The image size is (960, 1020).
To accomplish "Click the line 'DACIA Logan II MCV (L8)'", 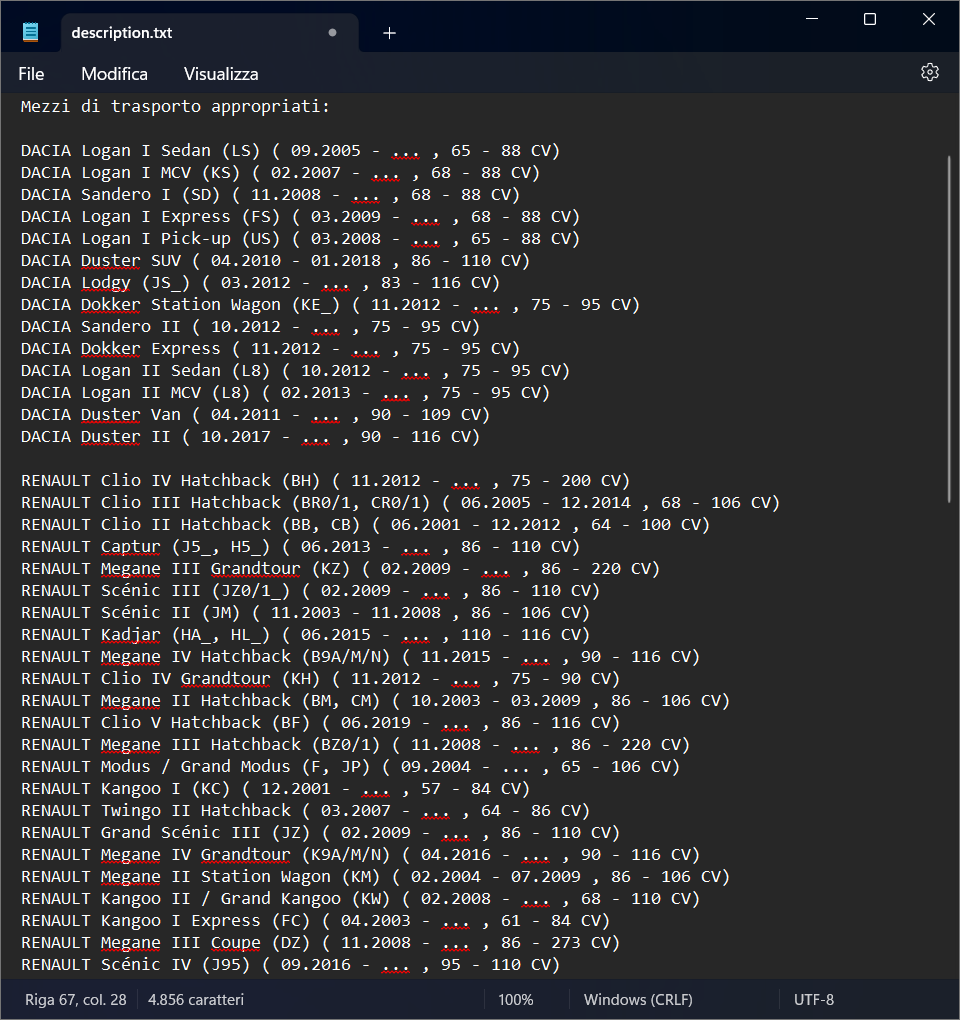I will [x=286, y=393].
